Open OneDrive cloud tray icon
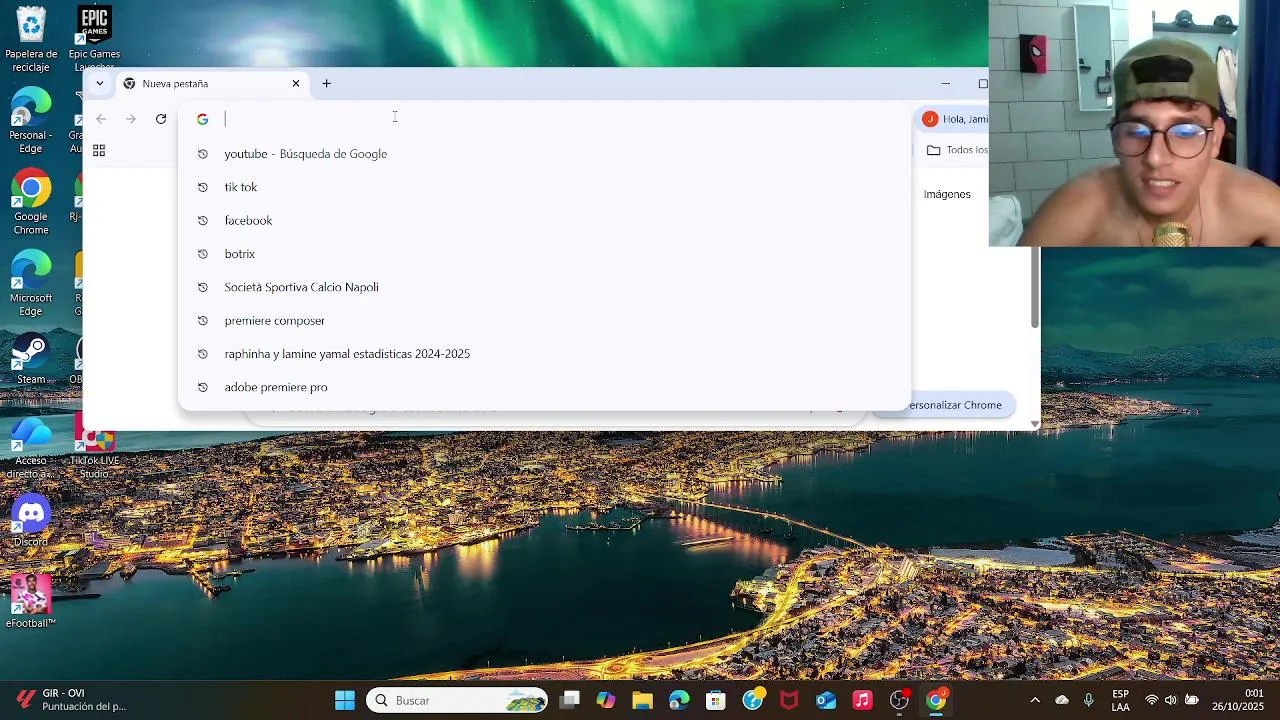1280x720 pixels. 1062,700
